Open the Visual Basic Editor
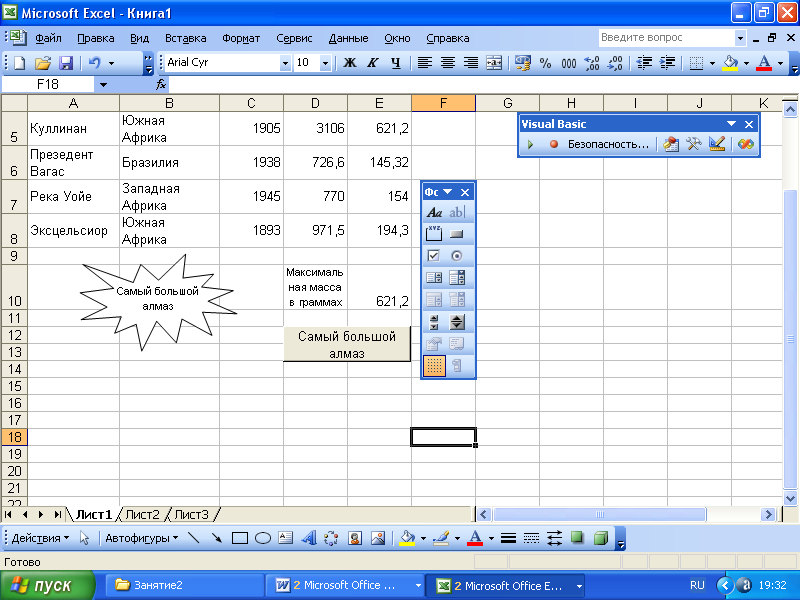The height and width of the screenshot is (600, 800). (x=670, y=144)
